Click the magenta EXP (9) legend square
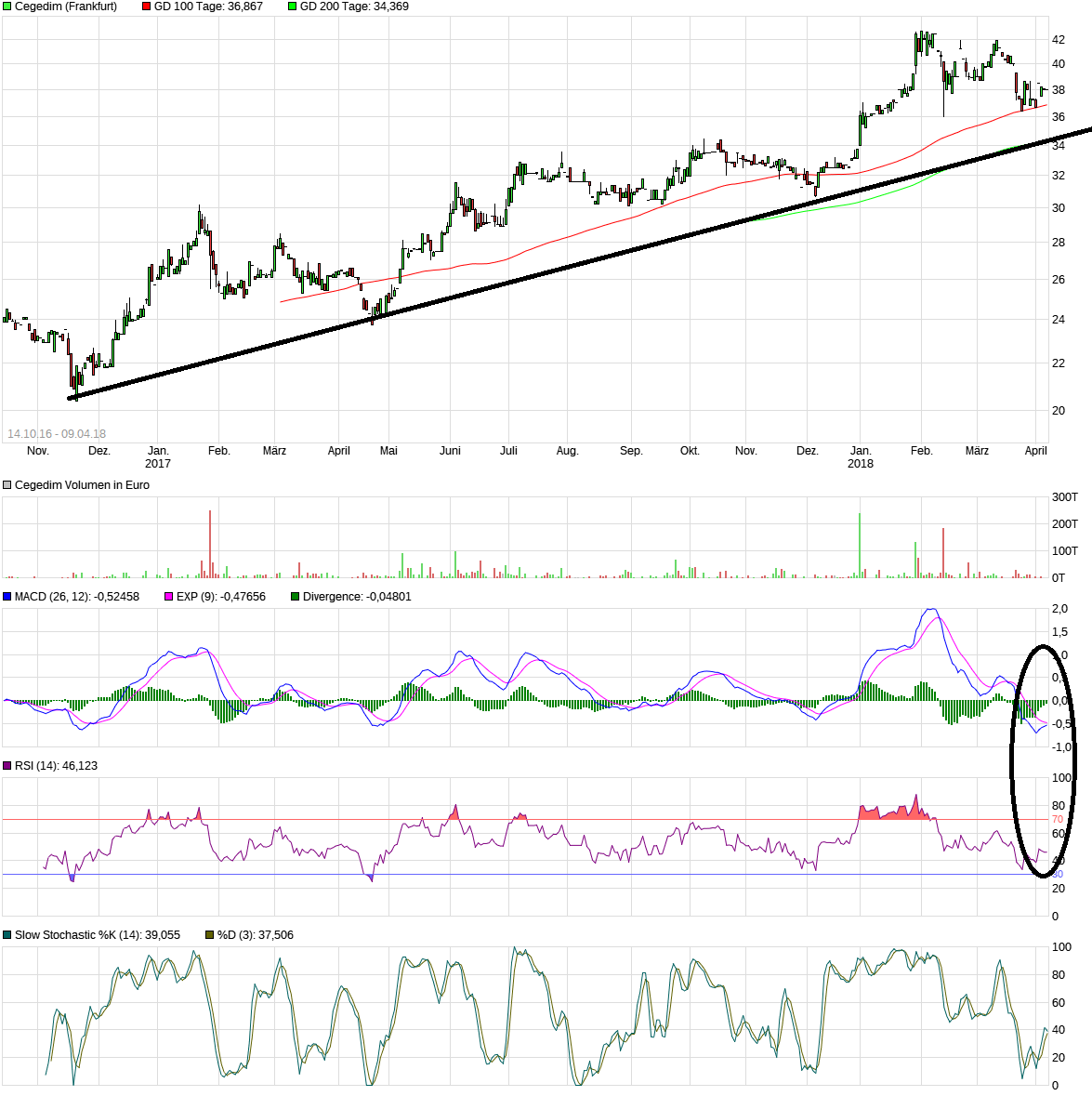Viewport: 1092px width, 1096px height. pyautogui.click(x=169, y=597)
